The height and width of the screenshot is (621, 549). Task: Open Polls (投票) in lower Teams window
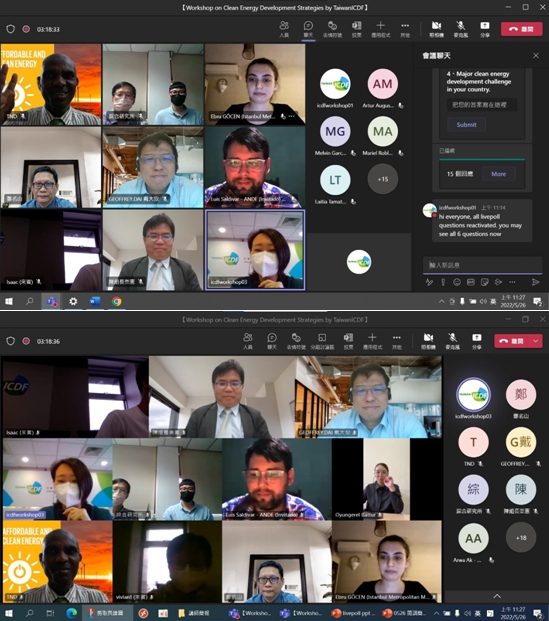click(348, 341)
